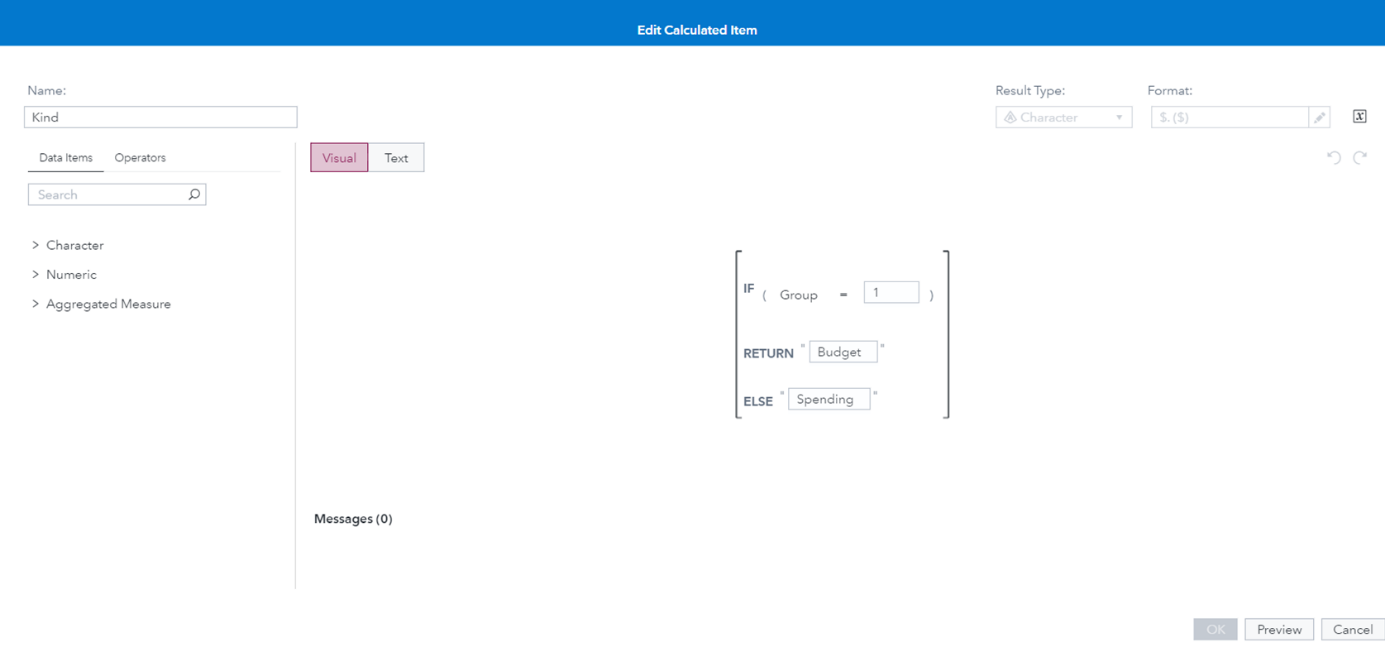The height and width of the screenshot is (647, 1385).
Task: Select the value 1 in the IF condition
Action: point(891,291)
